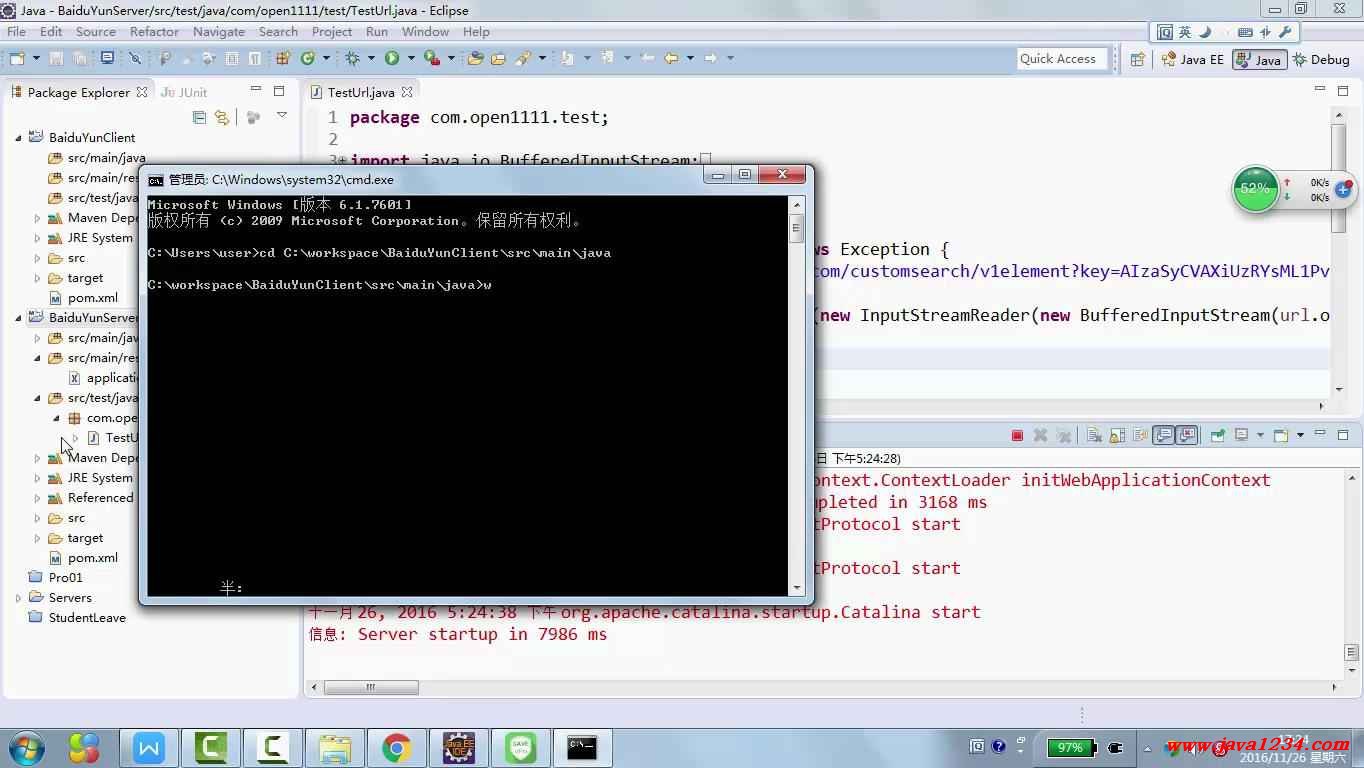Click the New wizard toolbar icon

pos(17,58)
